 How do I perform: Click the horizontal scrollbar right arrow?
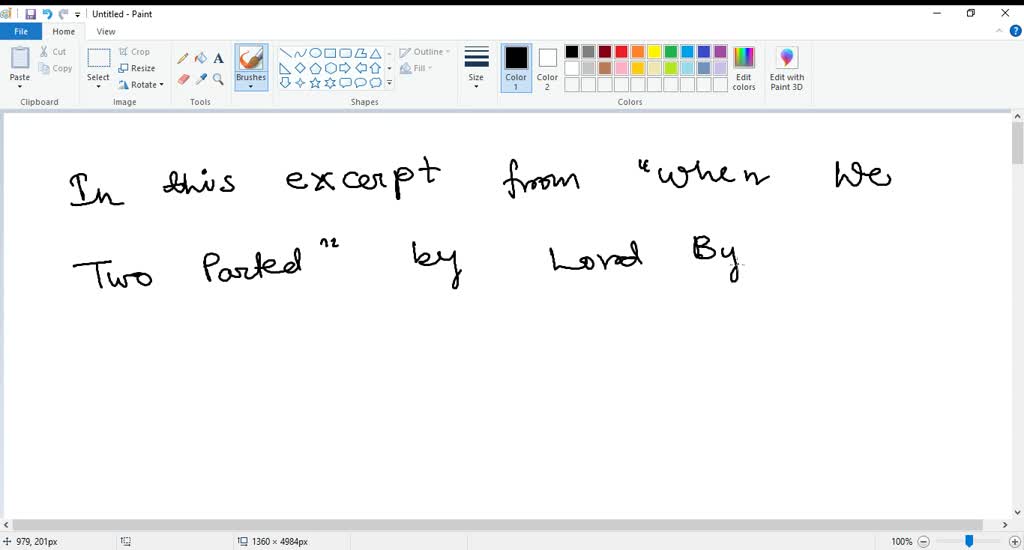click(x=1005, y=525)
